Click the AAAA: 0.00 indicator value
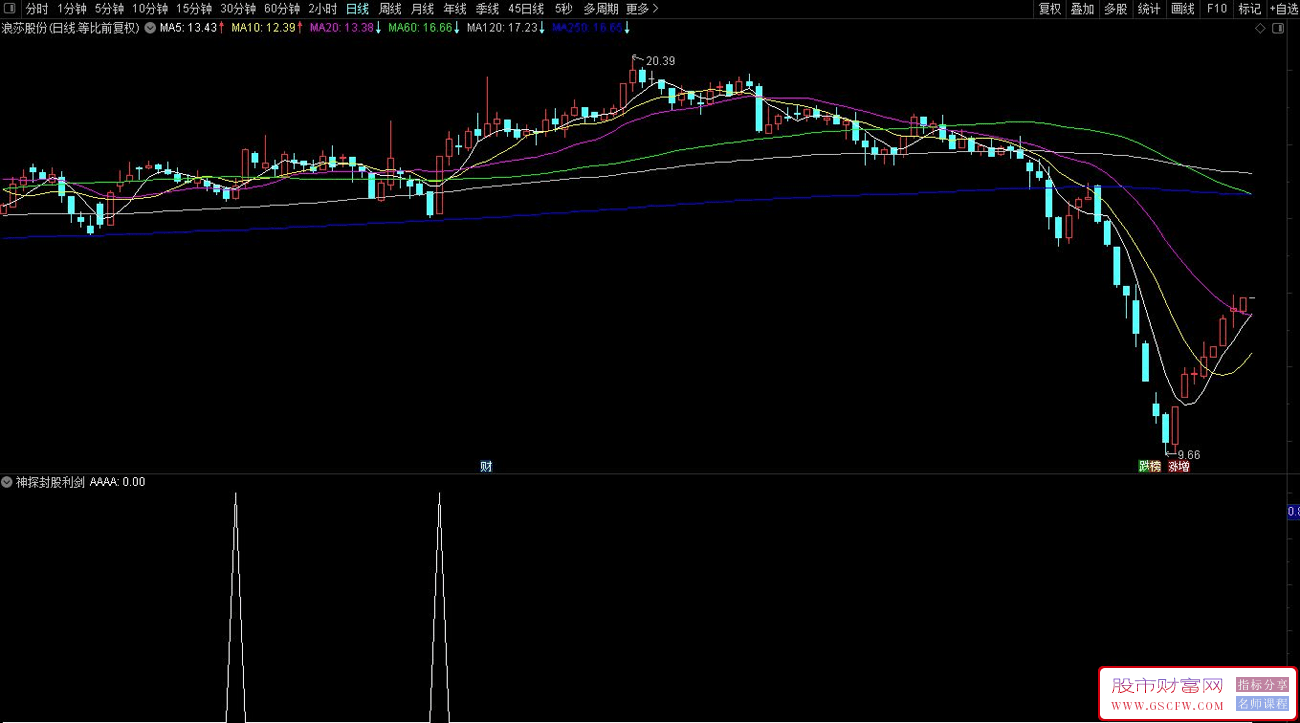Image resolution: width=1300 pixels, height=723 pixels. point(117,481)
